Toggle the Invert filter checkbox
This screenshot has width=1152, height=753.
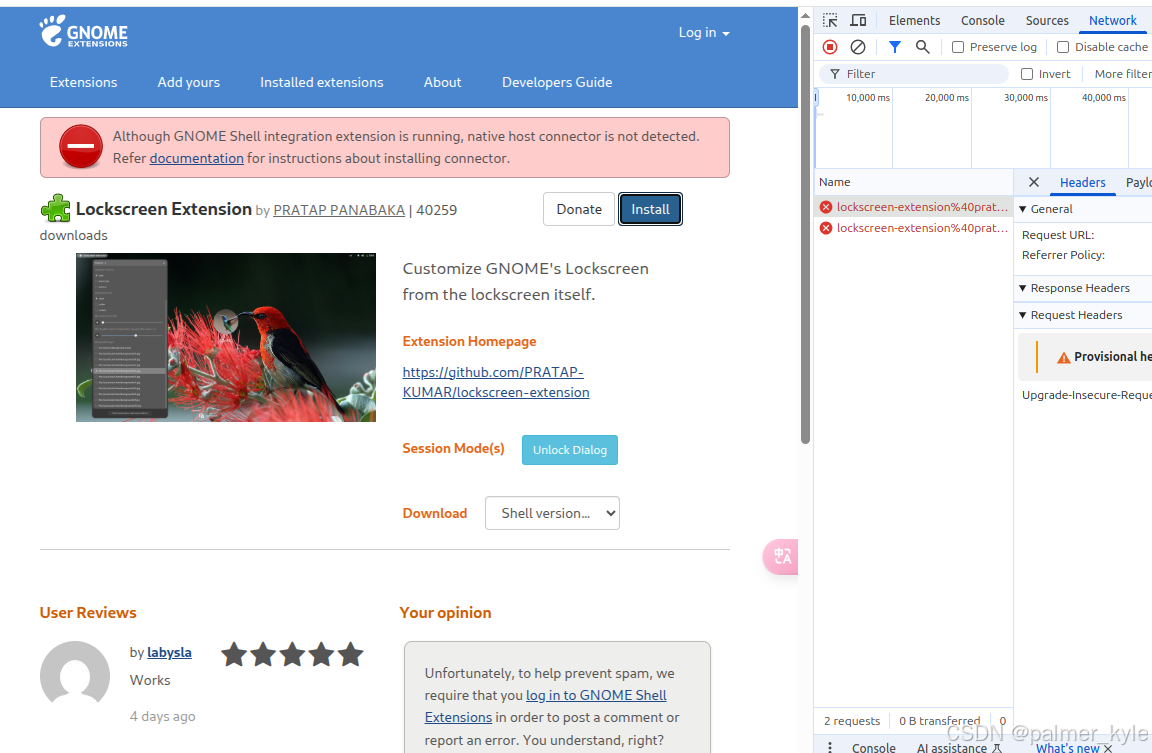click(x=1027, y=74)
